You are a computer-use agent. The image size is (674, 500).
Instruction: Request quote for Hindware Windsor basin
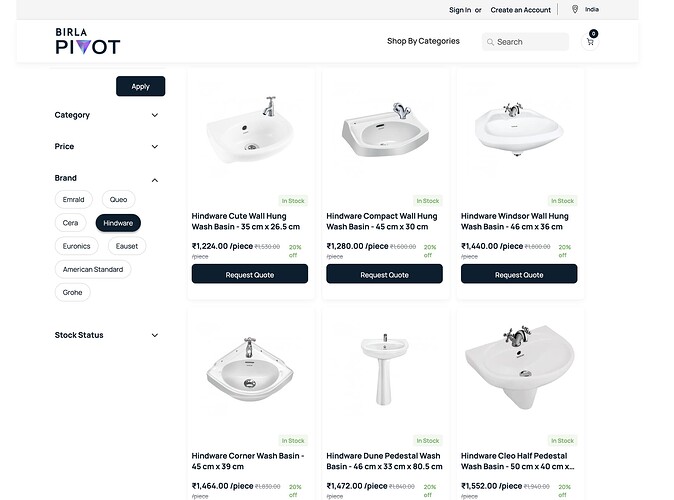[518, 274]
